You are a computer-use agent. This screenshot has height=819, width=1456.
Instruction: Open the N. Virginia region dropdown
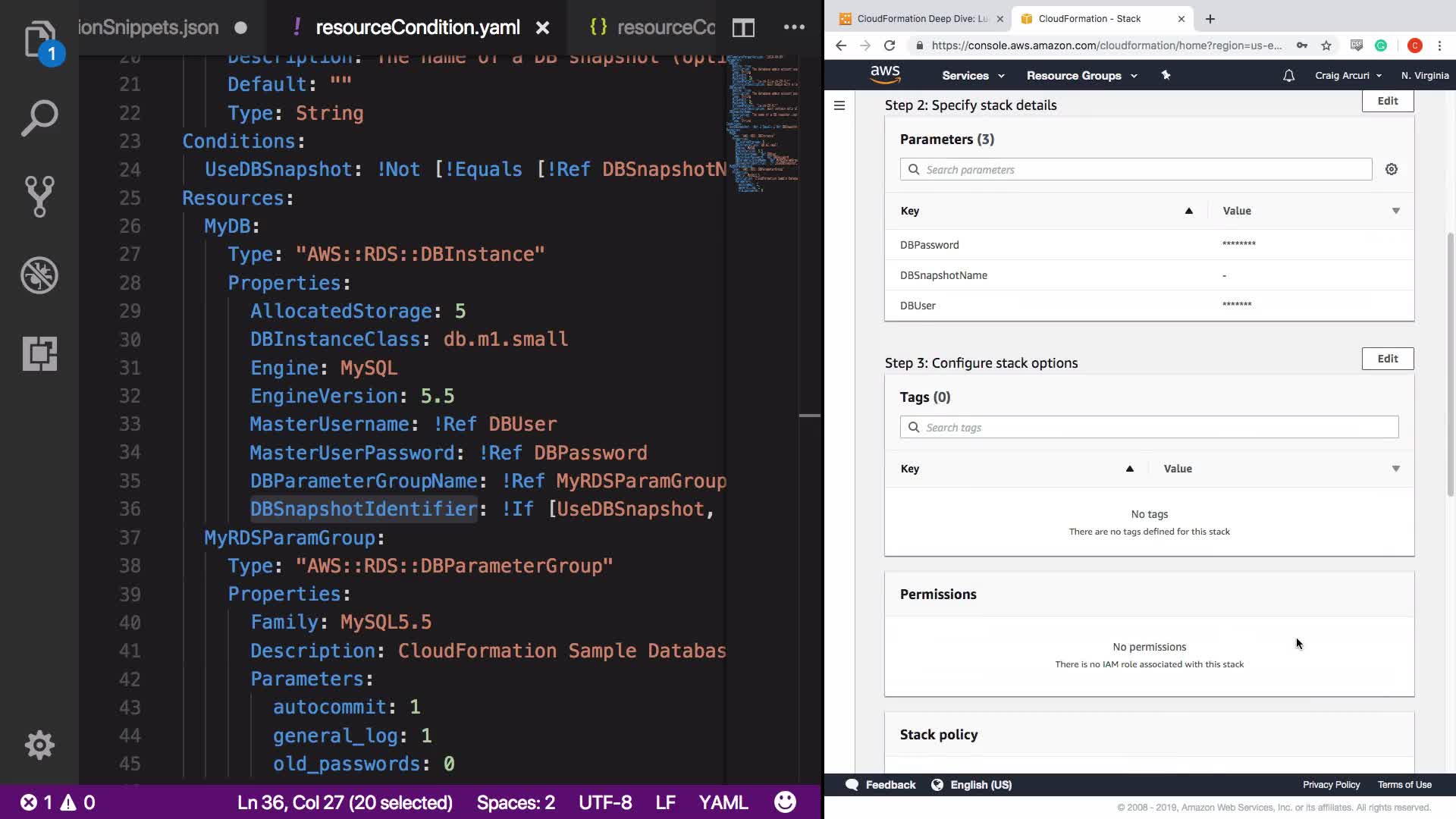pyautogui.click(x=1424, y=76)
